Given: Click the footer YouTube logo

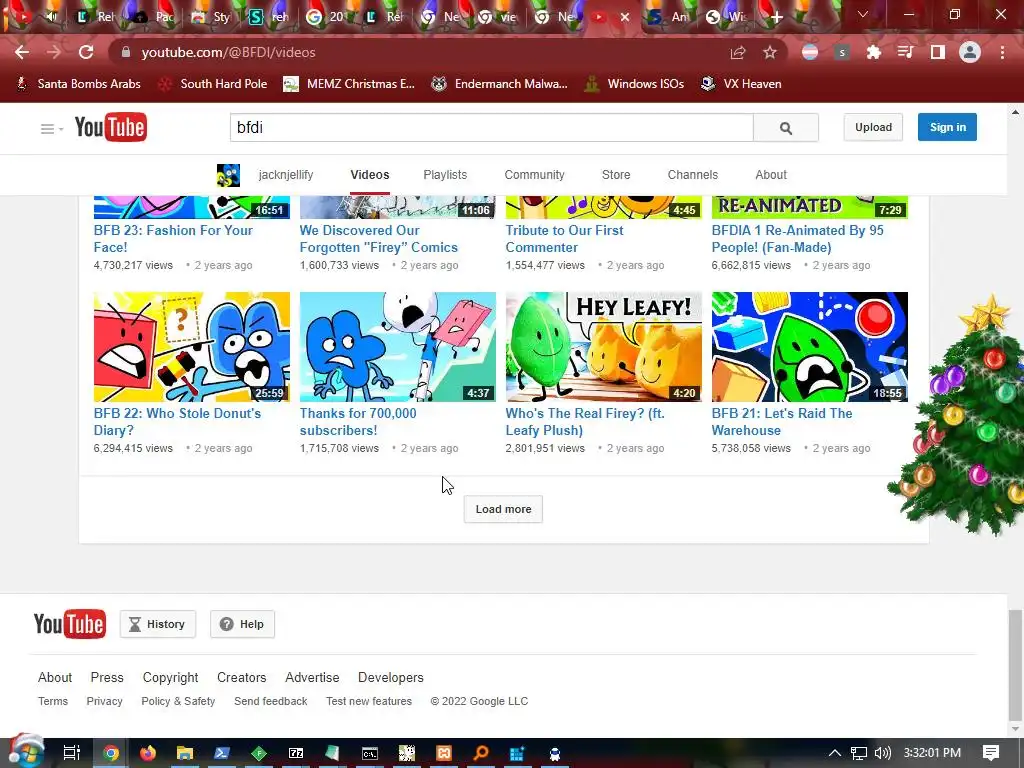Looking at the screenshot, I should point(69,624).
